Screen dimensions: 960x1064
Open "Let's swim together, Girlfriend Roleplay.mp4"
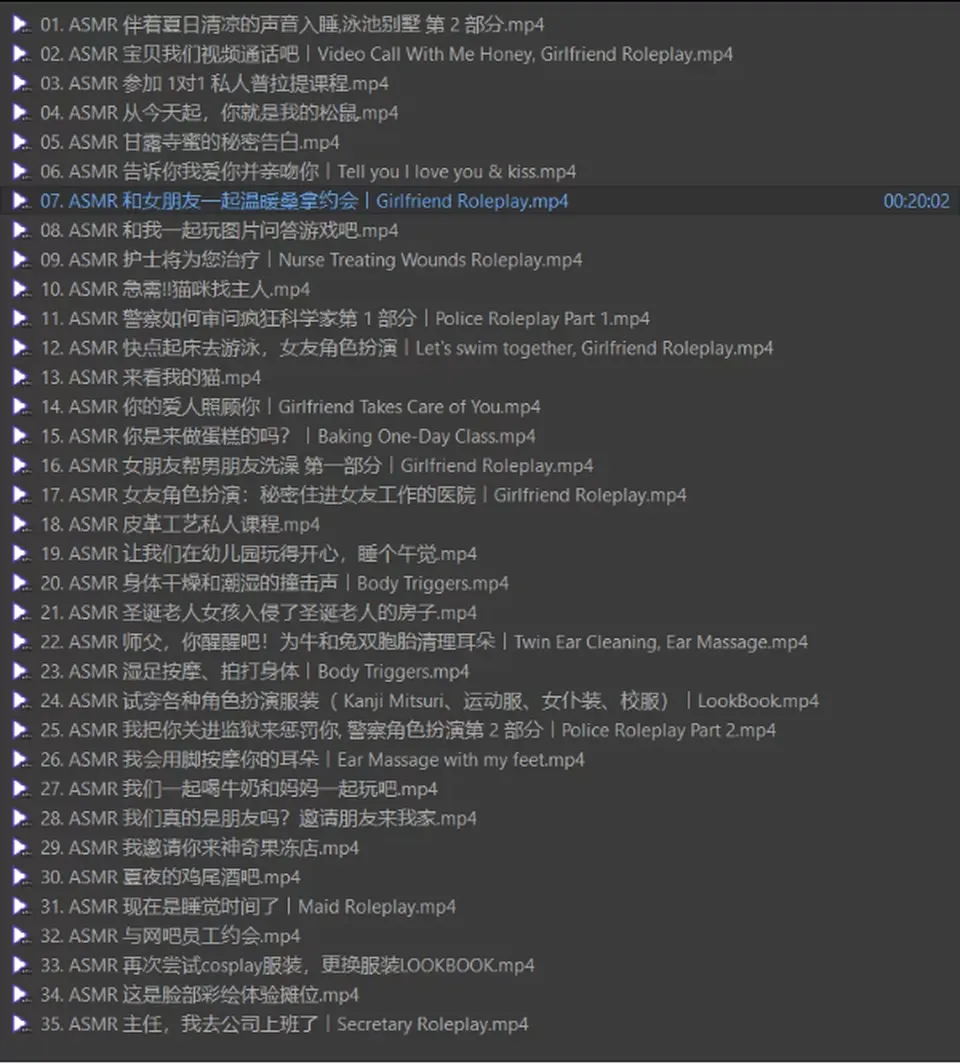[x=407, y=348]
